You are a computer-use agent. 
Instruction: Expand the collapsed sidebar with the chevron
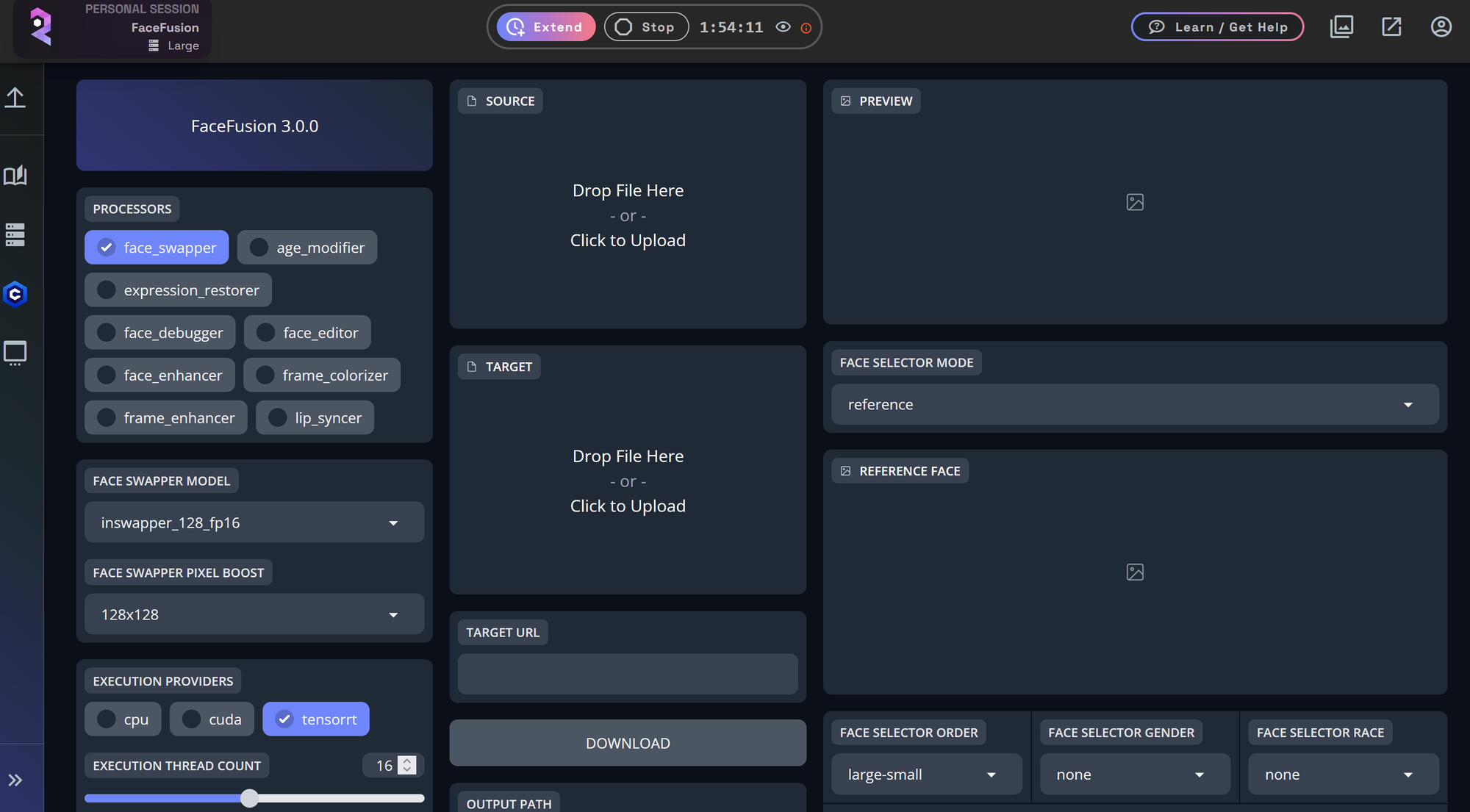point(15,780)
